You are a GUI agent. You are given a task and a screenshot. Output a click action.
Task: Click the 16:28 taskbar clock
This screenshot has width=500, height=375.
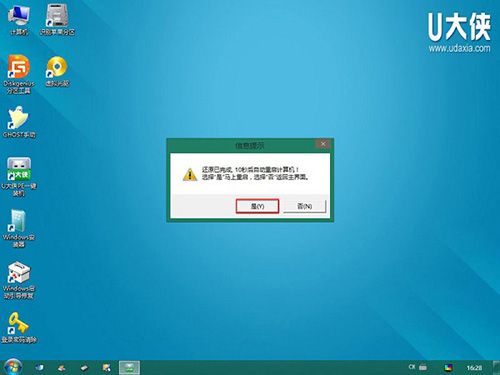tap(474, 368)
